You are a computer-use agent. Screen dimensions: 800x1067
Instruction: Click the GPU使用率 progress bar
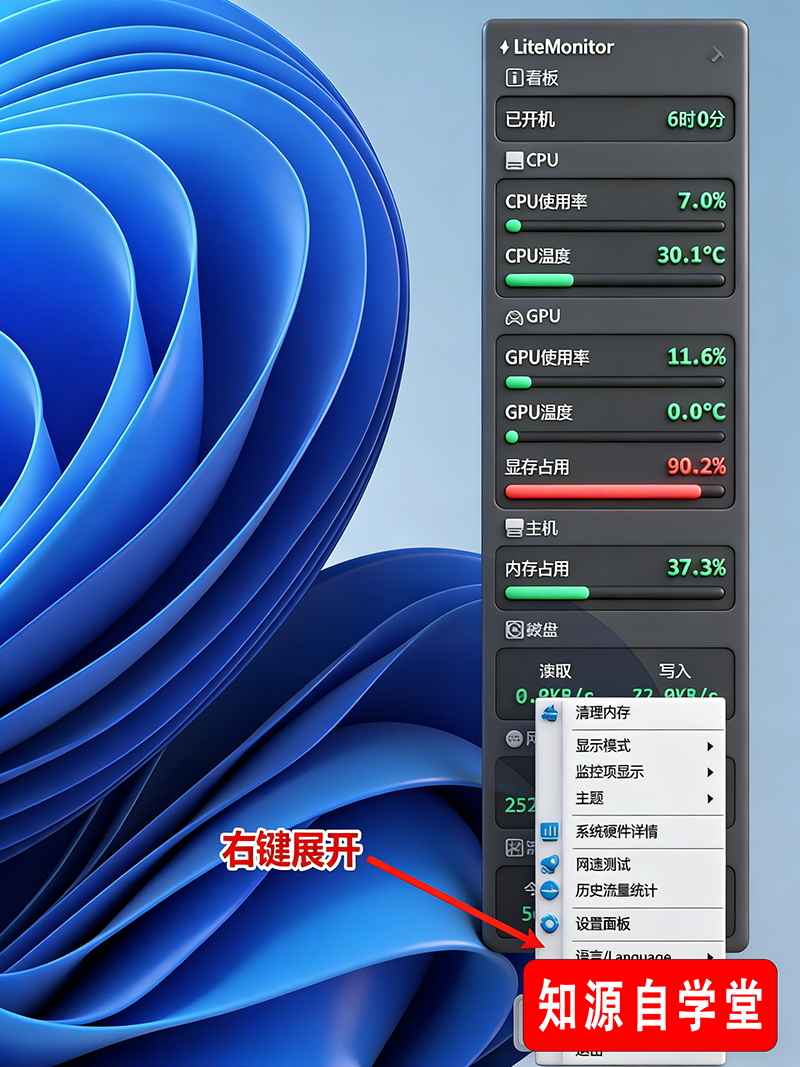tap(615, 382)
